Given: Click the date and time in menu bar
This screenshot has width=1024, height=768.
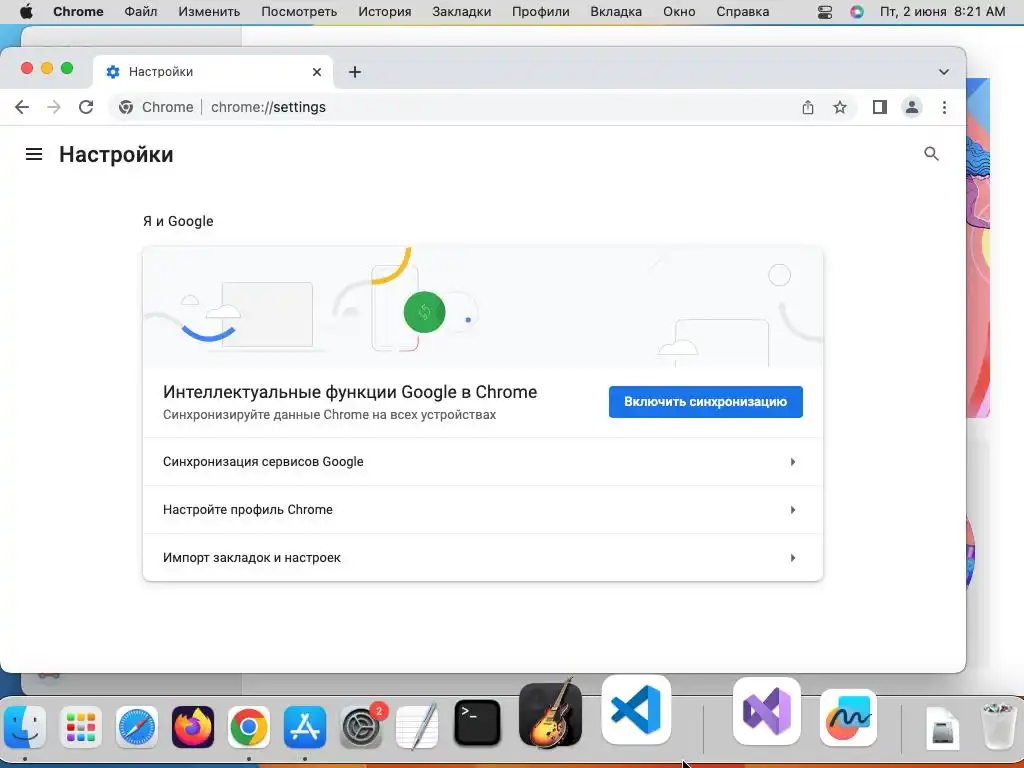Looking at the screenshot, I should click(942, 12).
